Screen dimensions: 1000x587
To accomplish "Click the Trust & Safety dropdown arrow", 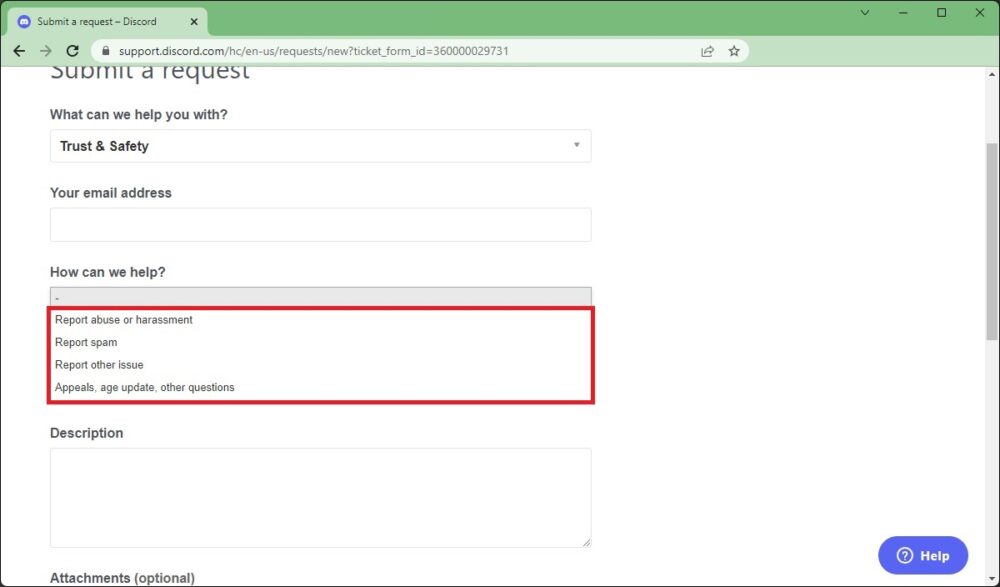I will pyautogui.click(x=576, y=145).
